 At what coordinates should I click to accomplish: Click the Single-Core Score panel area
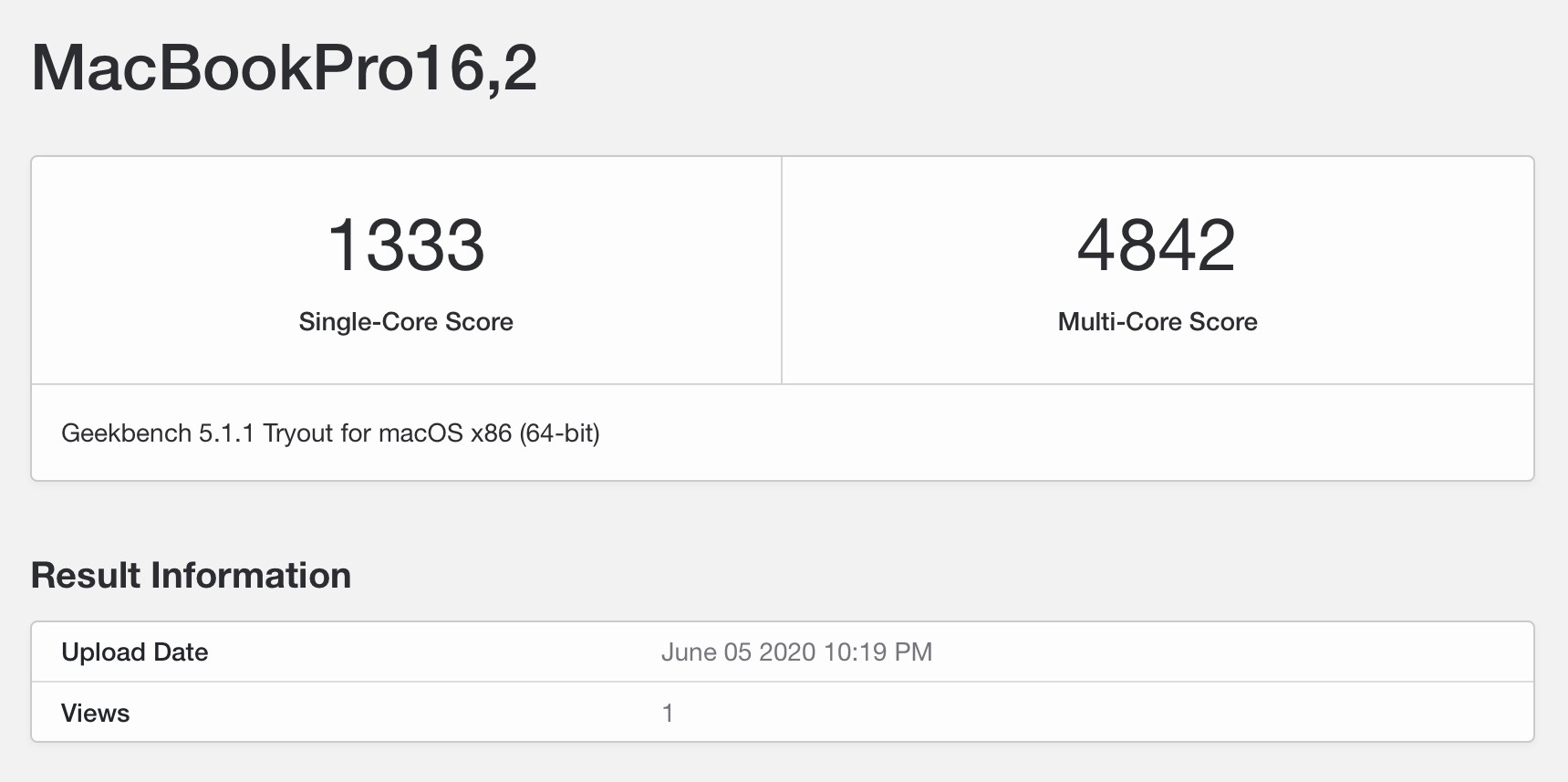point(407,270)
